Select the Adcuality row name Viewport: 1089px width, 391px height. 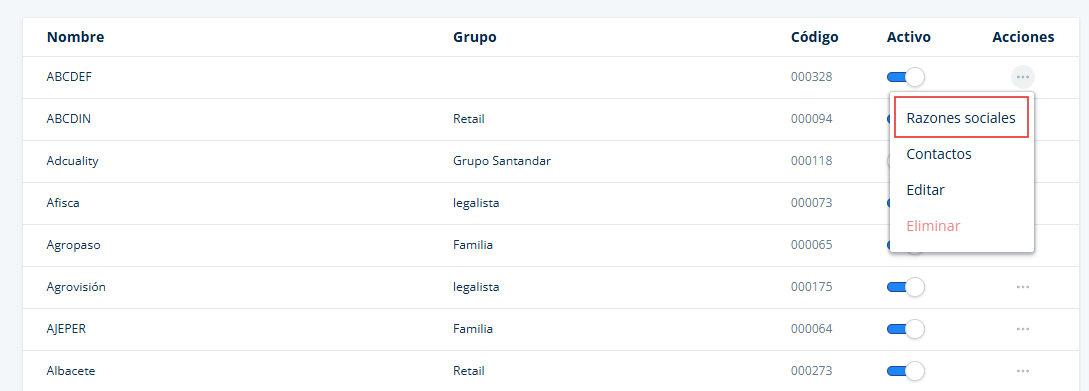click(x=72, y=161)
